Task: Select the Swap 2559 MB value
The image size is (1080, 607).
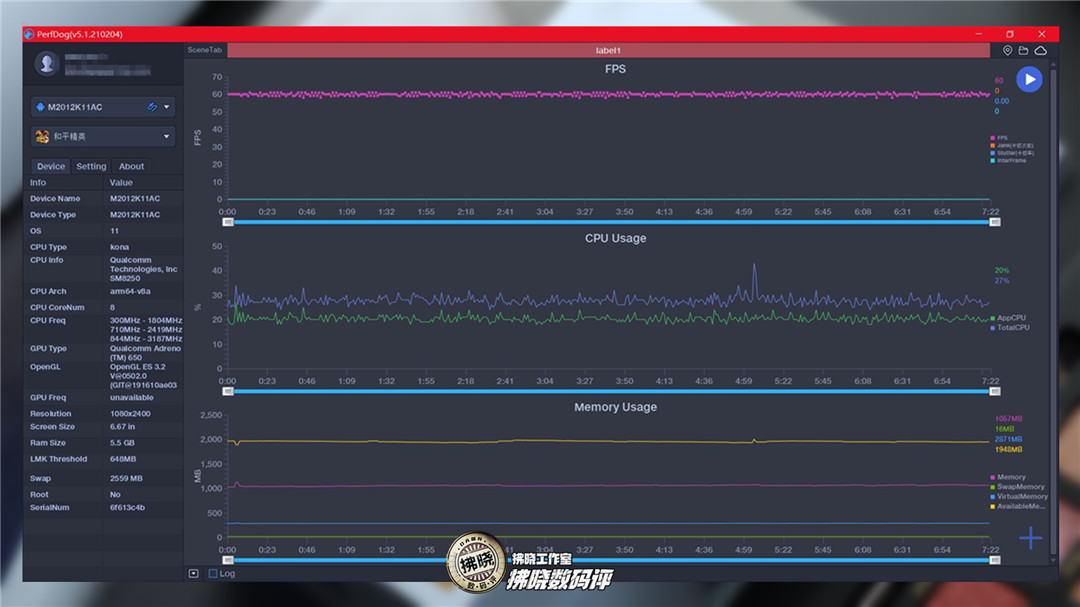Action: (x=126, y=478)
